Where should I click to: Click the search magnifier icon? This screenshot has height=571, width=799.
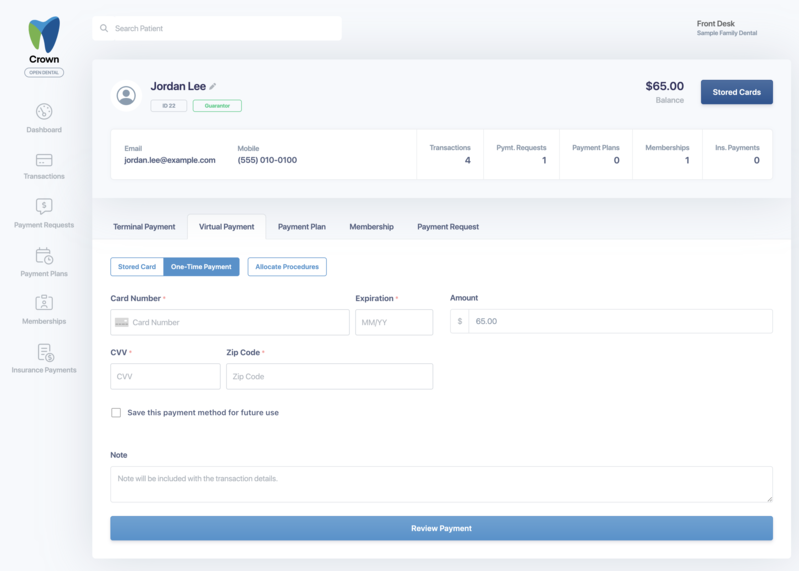pos(104,28)
